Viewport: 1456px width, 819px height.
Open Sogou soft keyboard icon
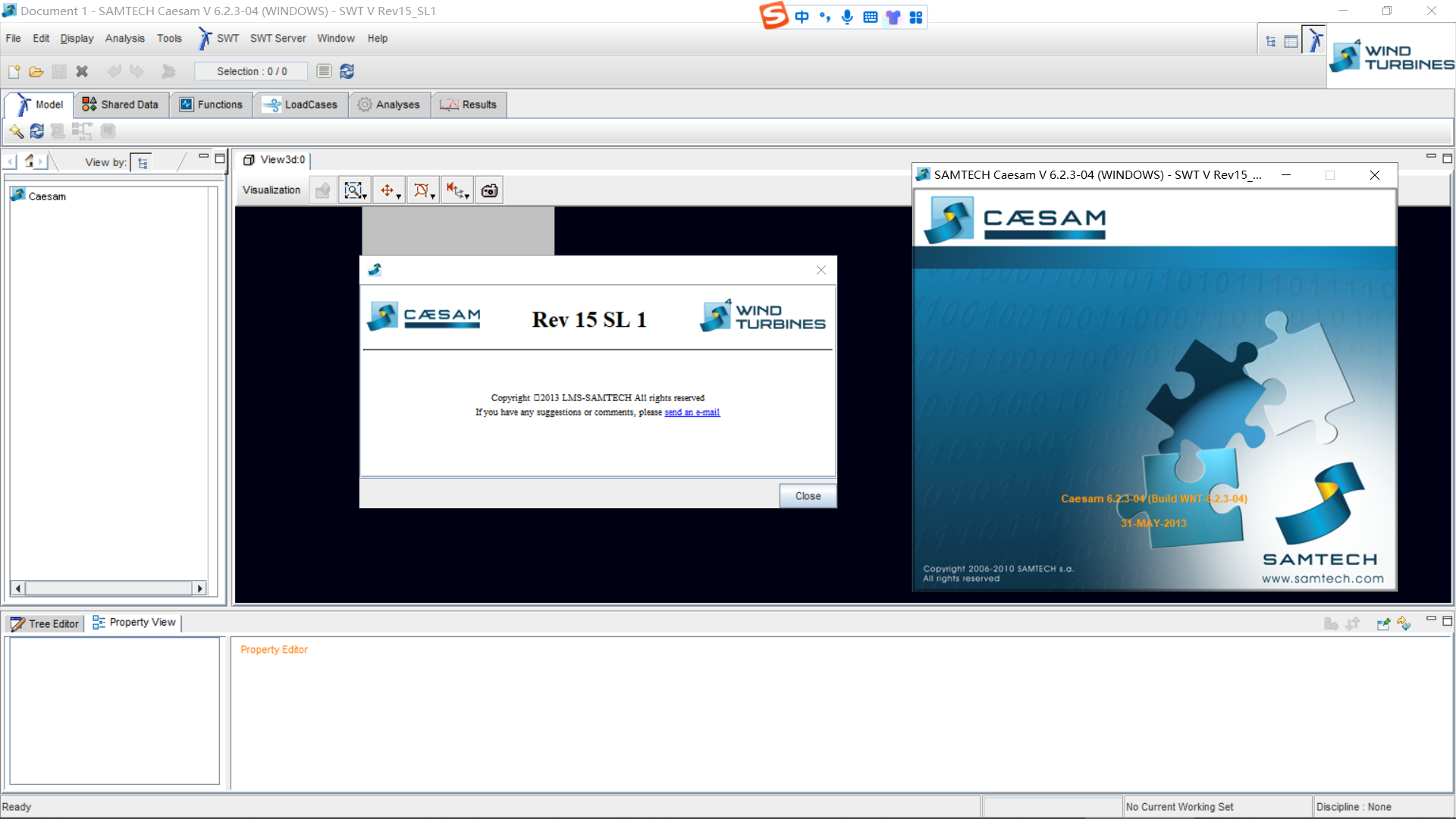coord(870,17)
